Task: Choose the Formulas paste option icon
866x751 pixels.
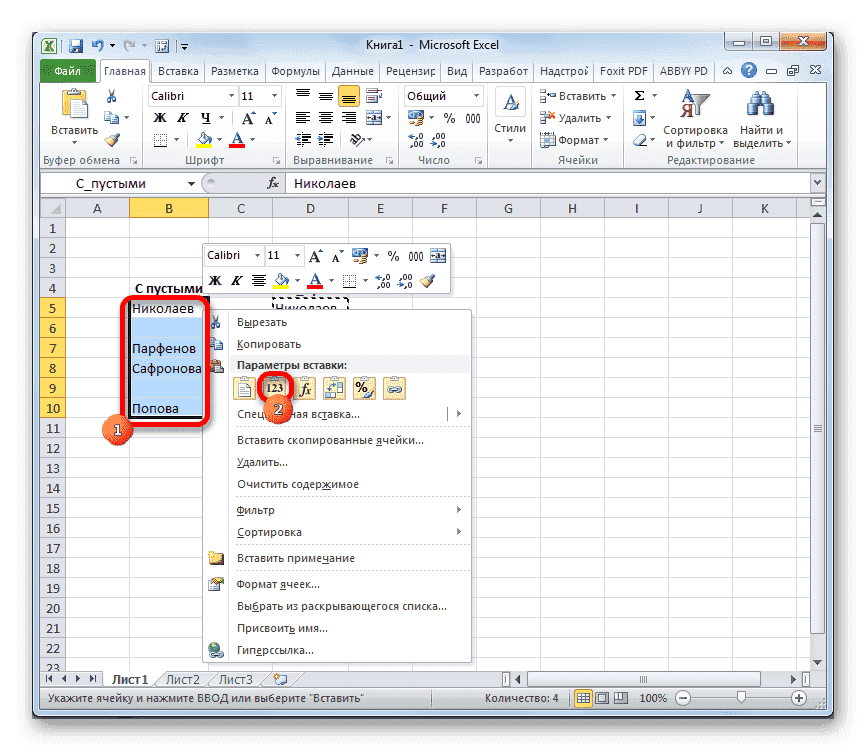Action: click(x=306, y=388)
